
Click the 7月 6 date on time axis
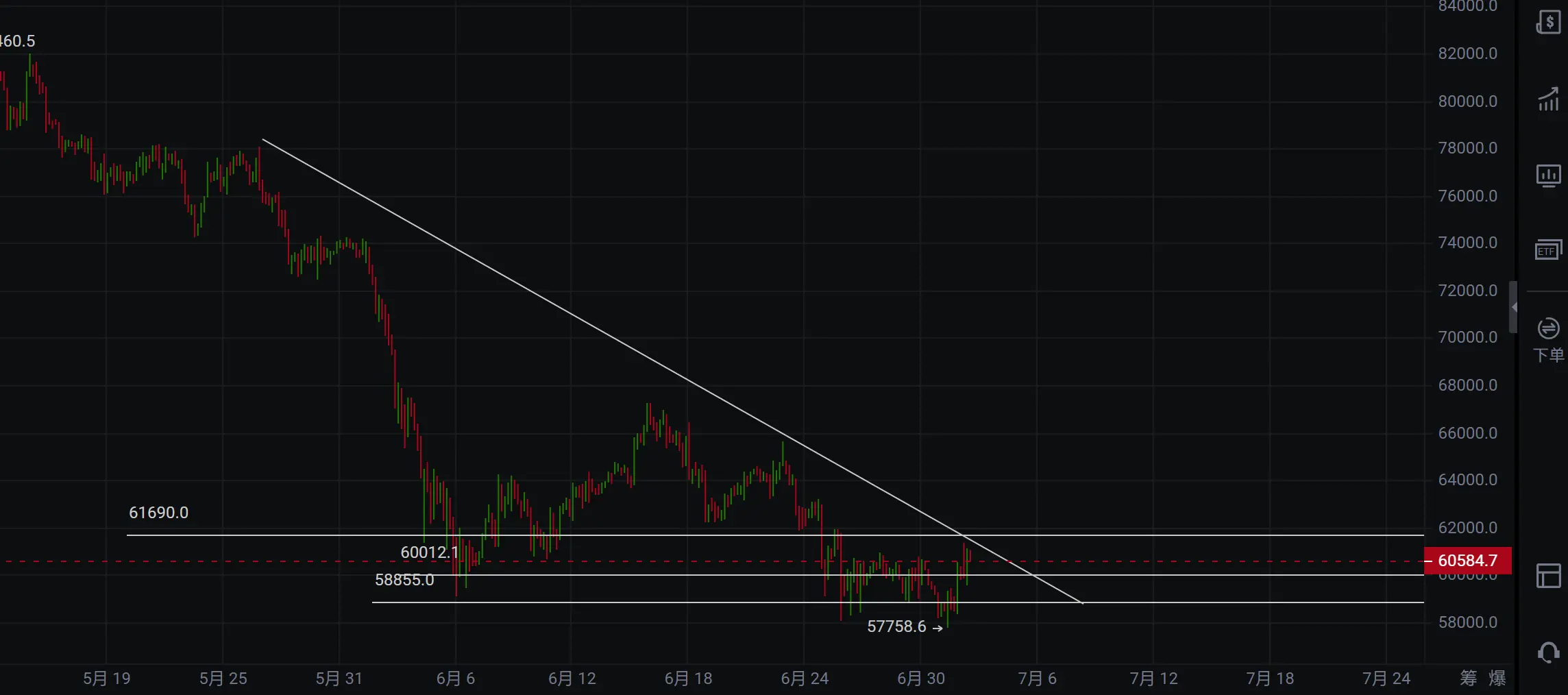click(1037, 679)
